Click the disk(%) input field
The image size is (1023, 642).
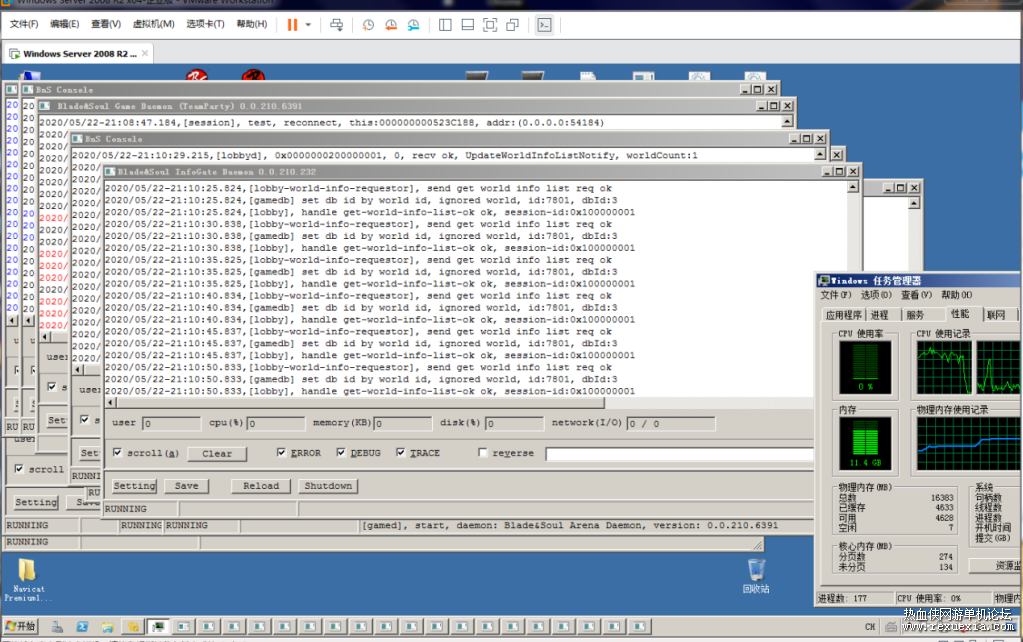coord(514,423)
